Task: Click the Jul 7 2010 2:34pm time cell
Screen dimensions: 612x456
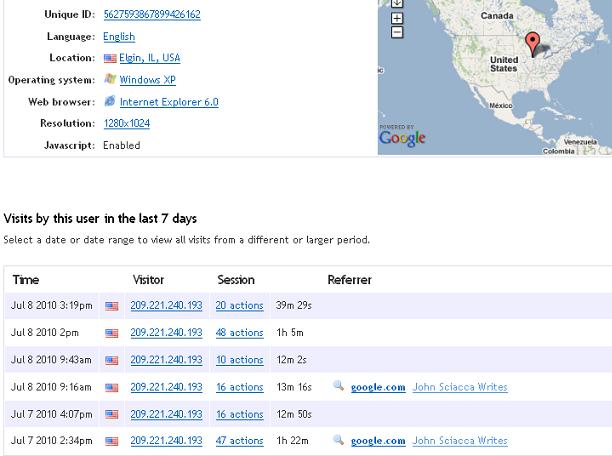Action: 52,440
